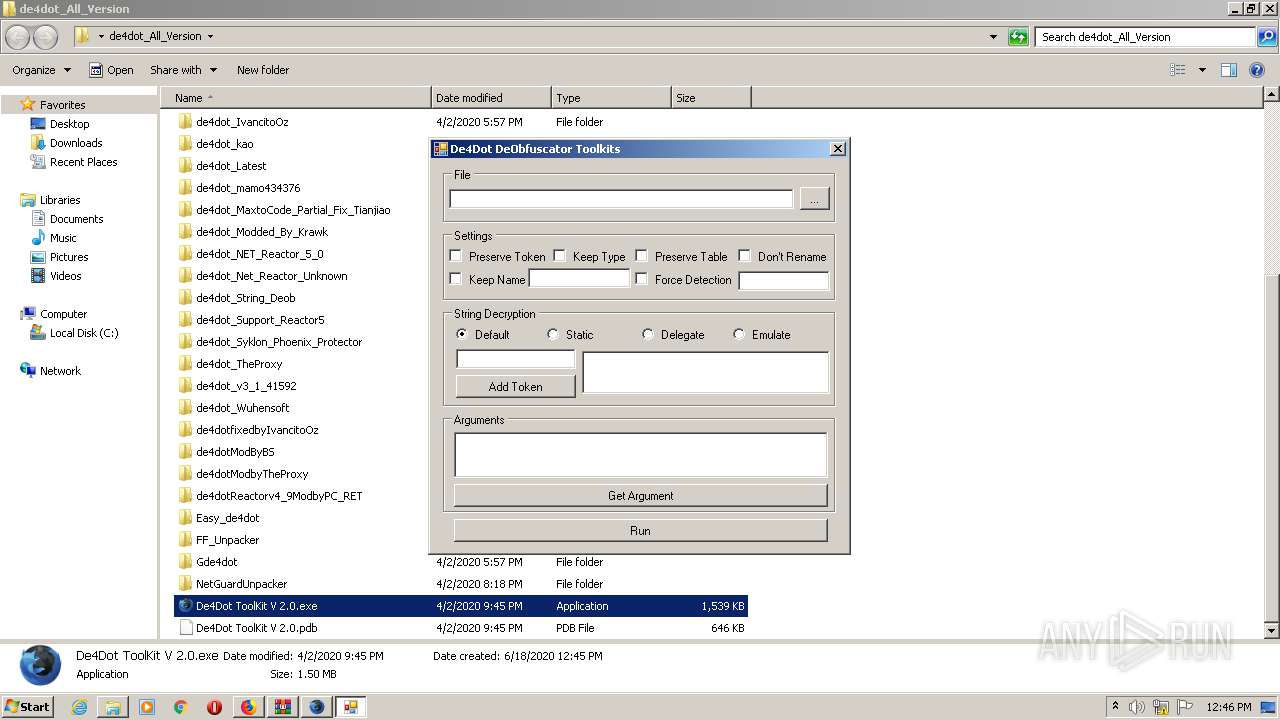The width and height of the screenshot is (1280, 720).
Task: Select the Delegate string decryption radio
Action: pyautogui.click(x=648, y=334)
